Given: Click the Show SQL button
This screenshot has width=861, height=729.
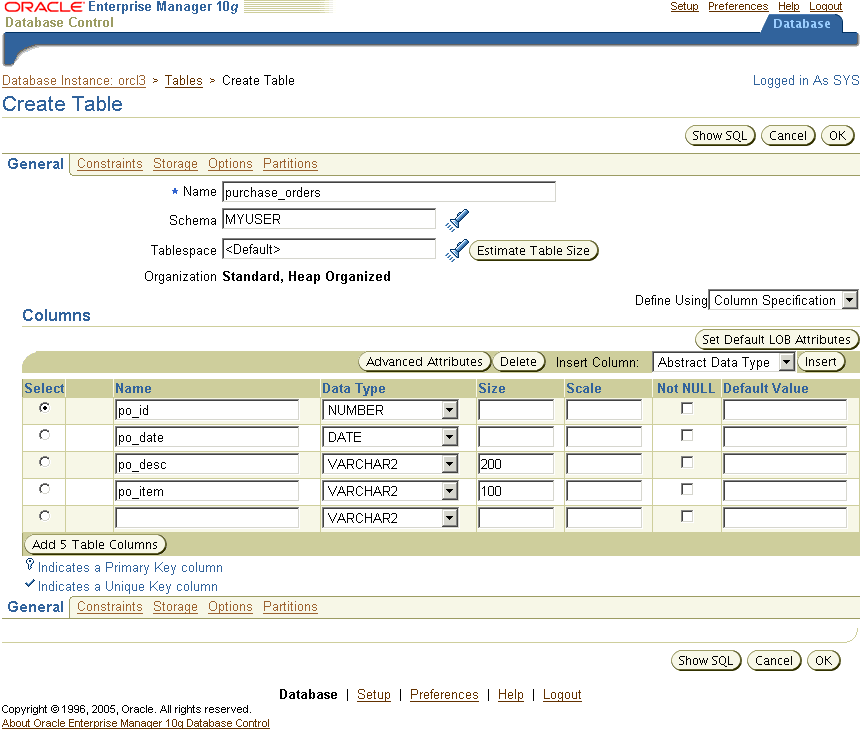Looking at the screenshot, I should (x=720, y=135).
